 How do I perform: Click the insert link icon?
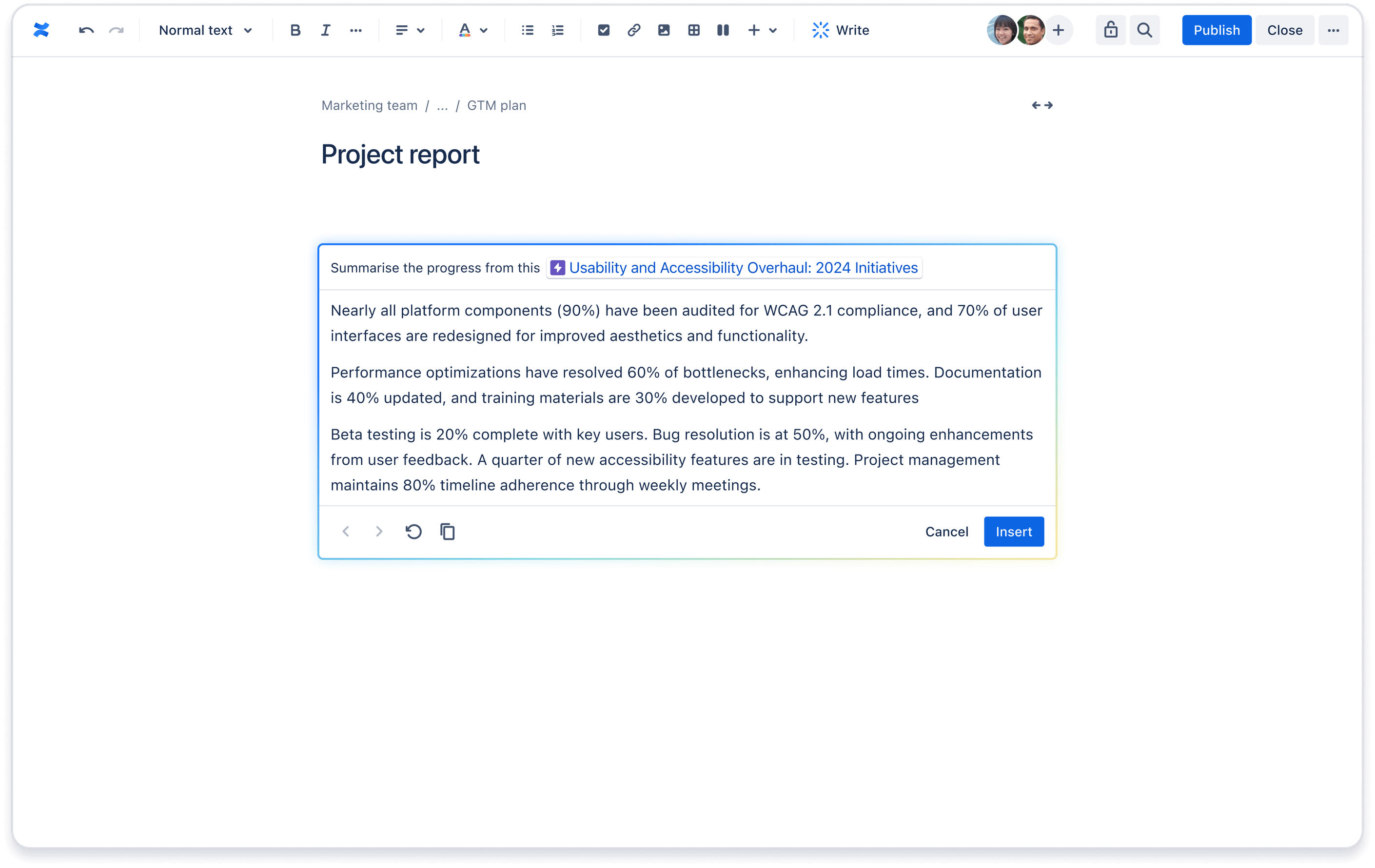point(633,30)
